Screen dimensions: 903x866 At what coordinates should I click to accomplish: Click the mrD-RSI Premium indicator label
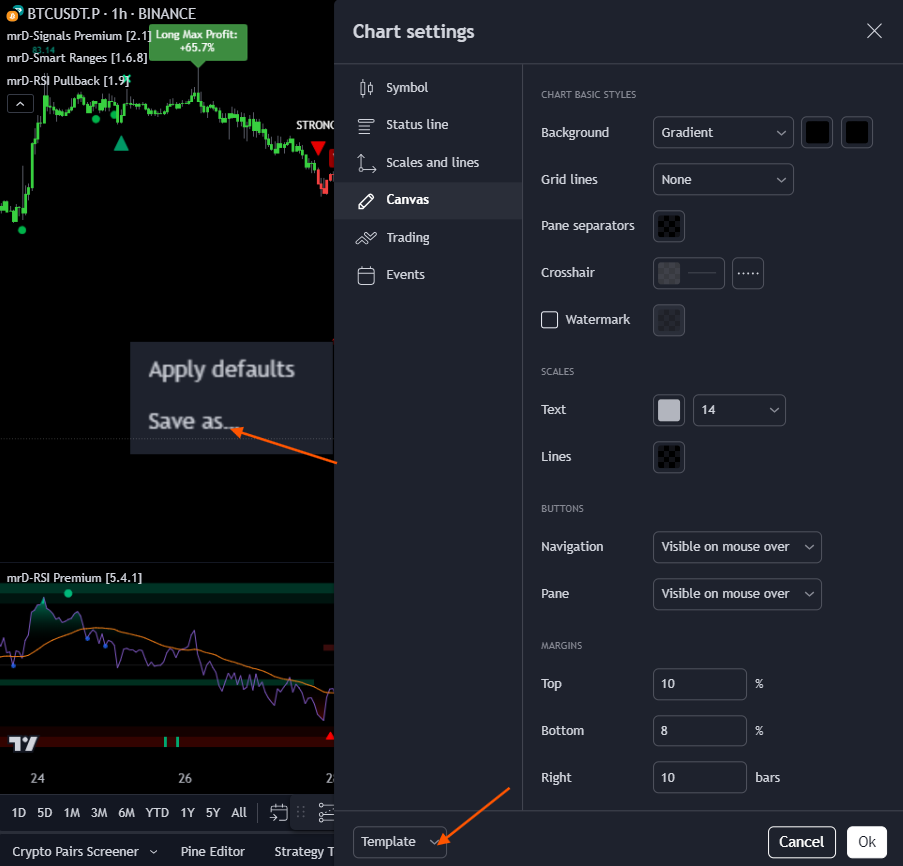[74, 578]
